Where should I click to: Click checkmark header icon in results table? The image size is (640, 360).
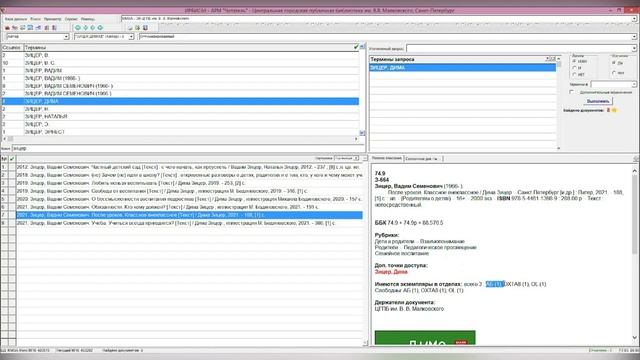point(12,159)
